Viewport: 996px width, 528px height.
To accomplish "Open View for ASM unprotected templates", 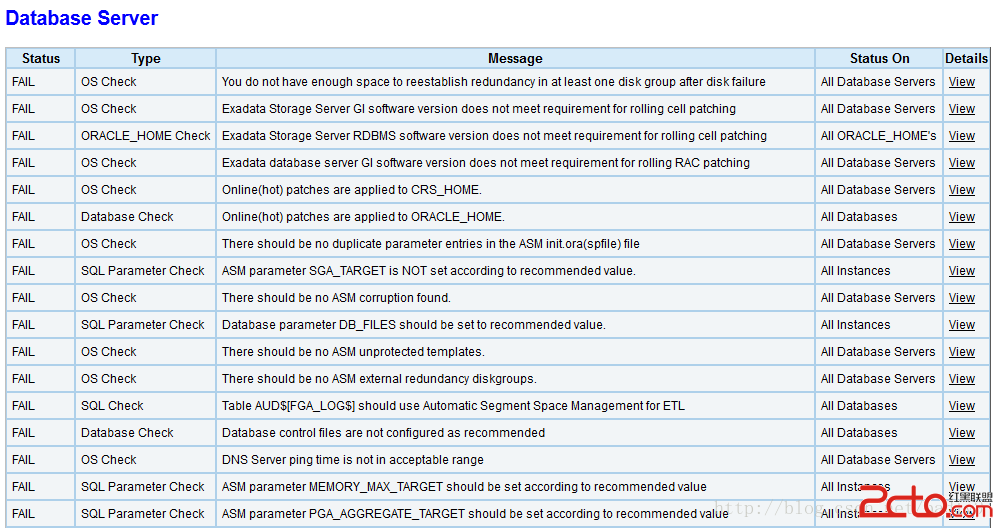I will (x=962, y=352).
